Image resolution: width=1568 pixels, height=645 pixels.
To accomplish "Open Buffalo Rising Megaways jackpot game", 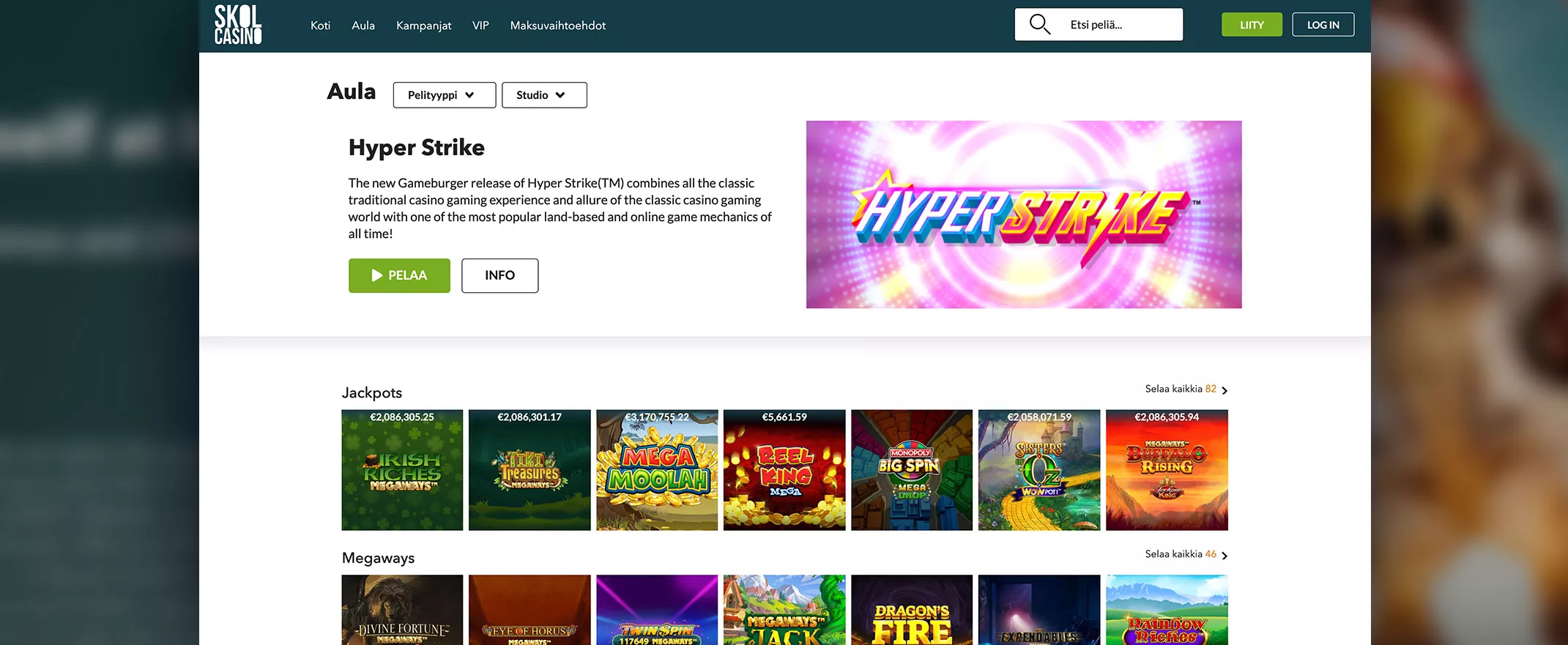I will pos(1167,470).
